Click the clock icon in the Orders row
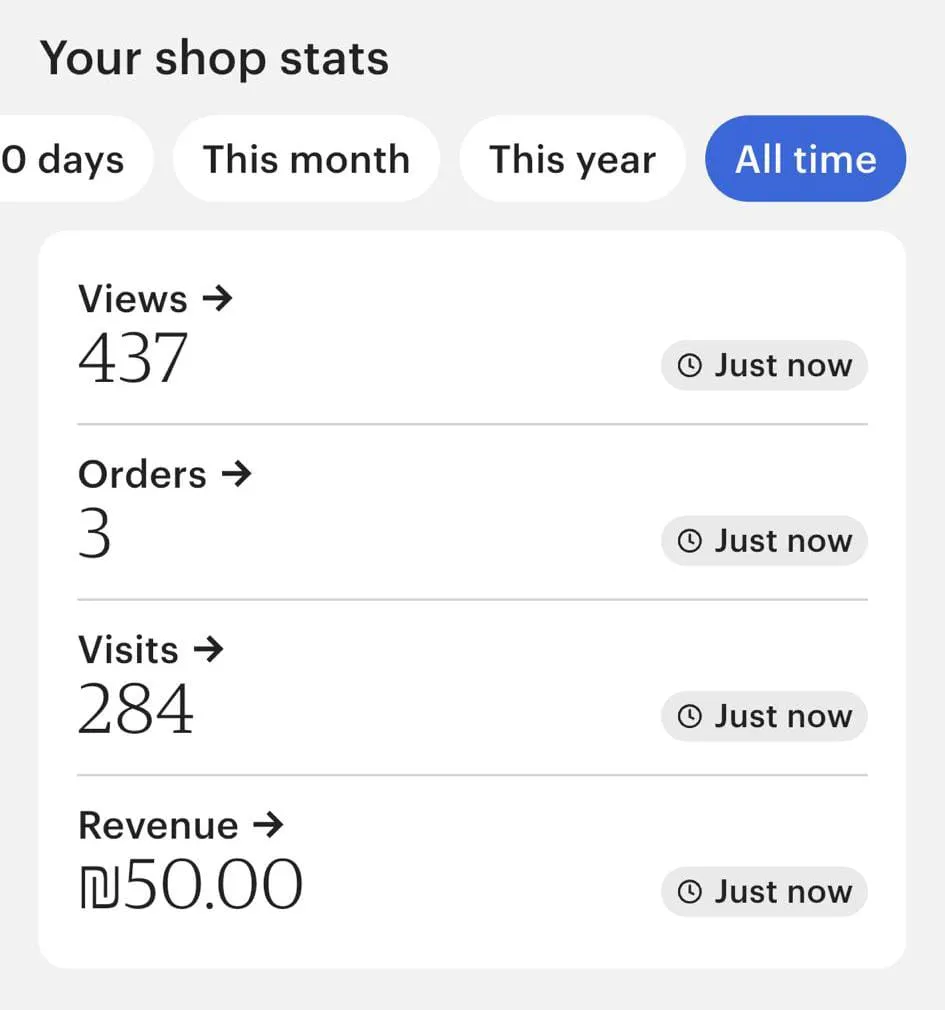Viewport: 945px width, 1010px height. pyautogui.click(x=689, y=541)
